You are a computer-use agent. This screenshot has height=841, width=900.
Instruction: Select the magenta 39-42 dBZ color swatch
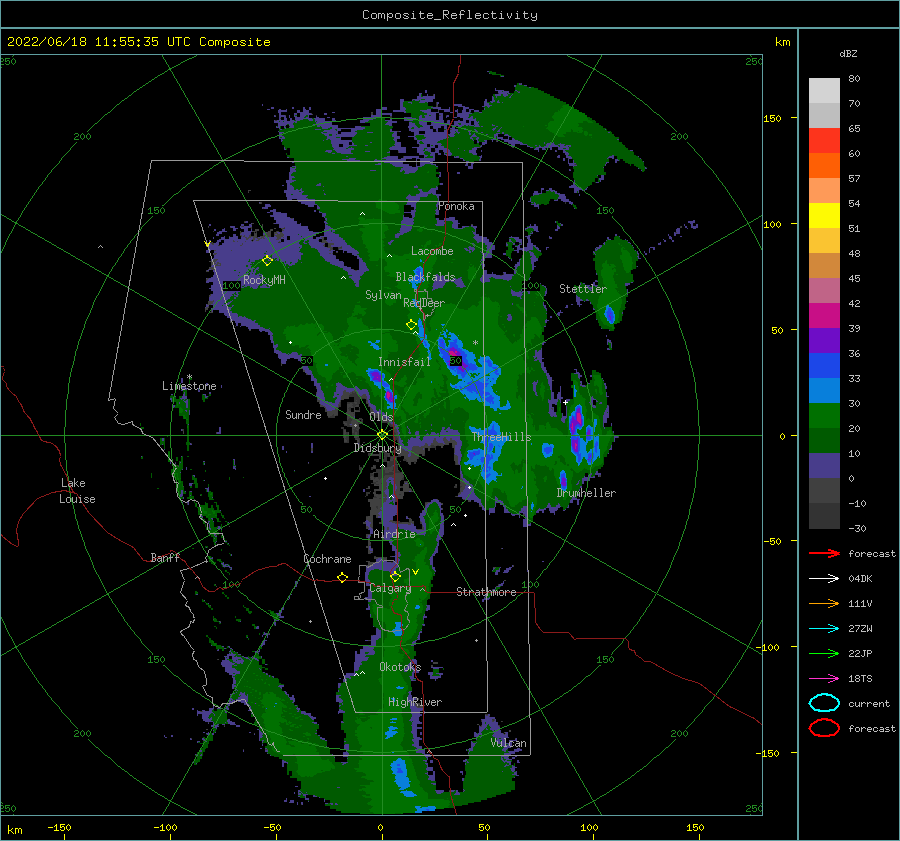click(x=824, y=316)
